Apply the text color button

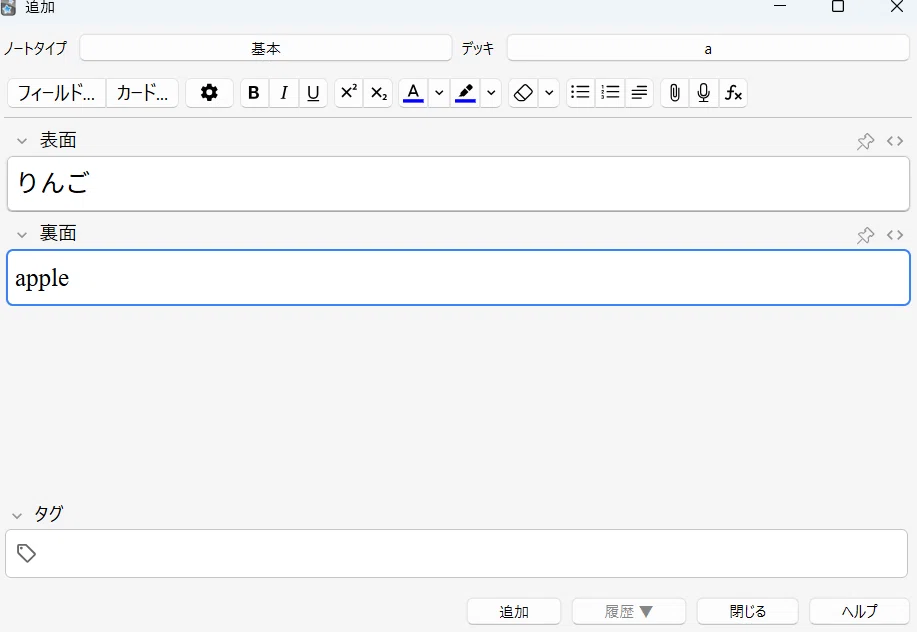pyautogui.click(x=413, y=93)
